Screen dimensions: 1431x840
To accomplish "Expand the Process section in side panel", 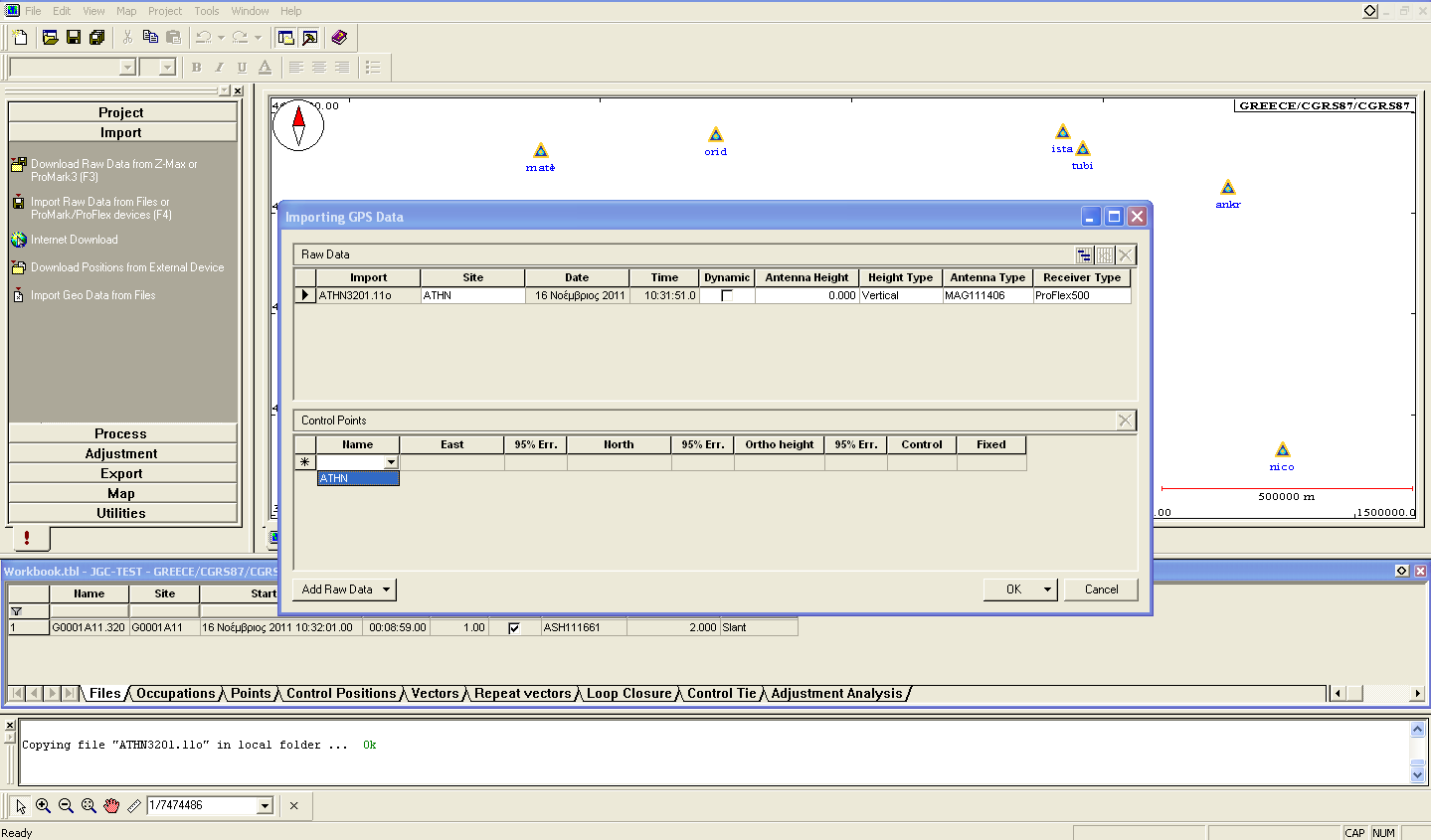I will point(122,433).
